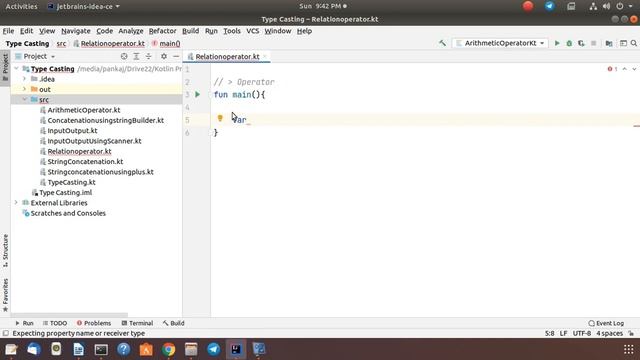Collapse the src folder
Screen dimensions: 640x360
pos(24,99)
